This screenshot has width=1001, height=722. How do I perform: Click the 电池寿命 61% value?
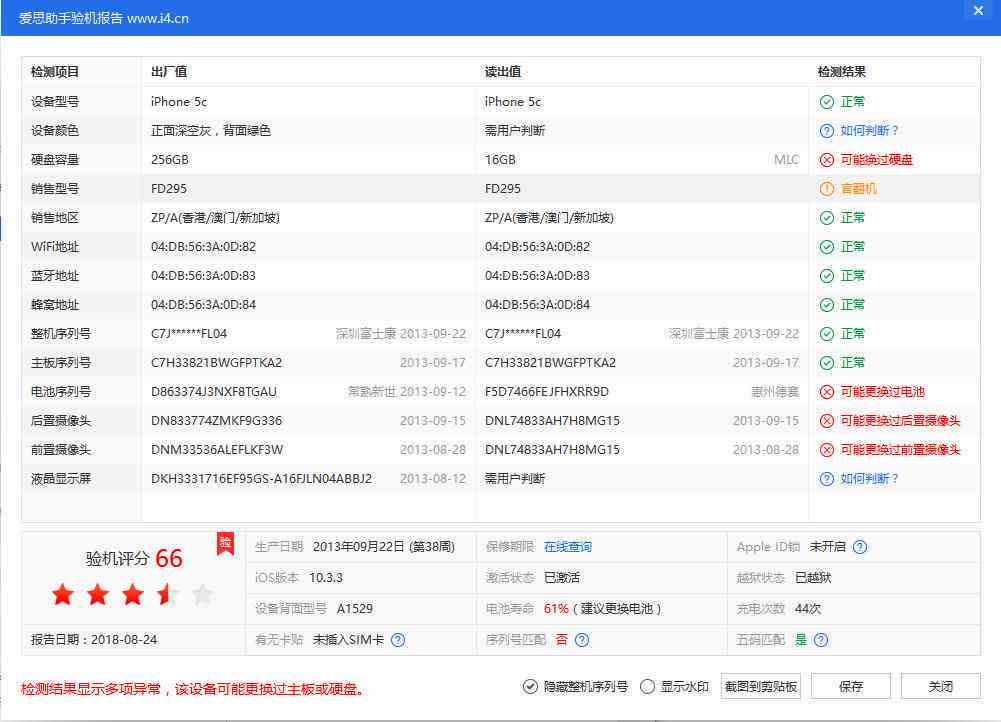point(556,608)
